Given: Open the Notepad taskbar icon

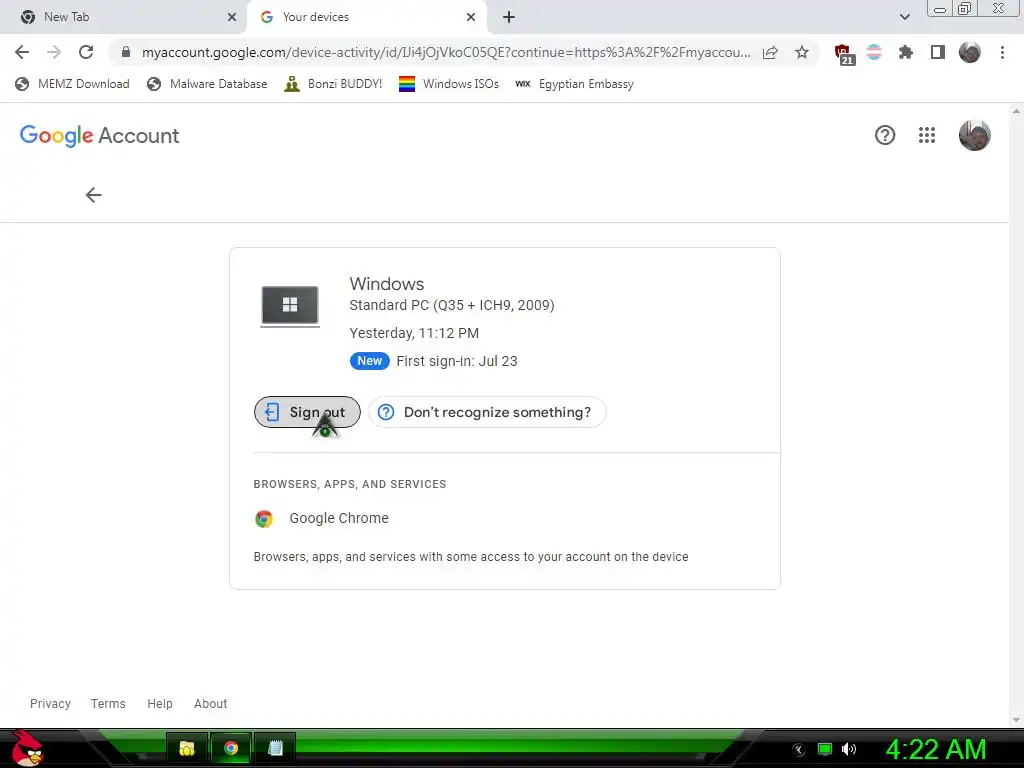Looking at the screenshot, I should pos(275,748).
